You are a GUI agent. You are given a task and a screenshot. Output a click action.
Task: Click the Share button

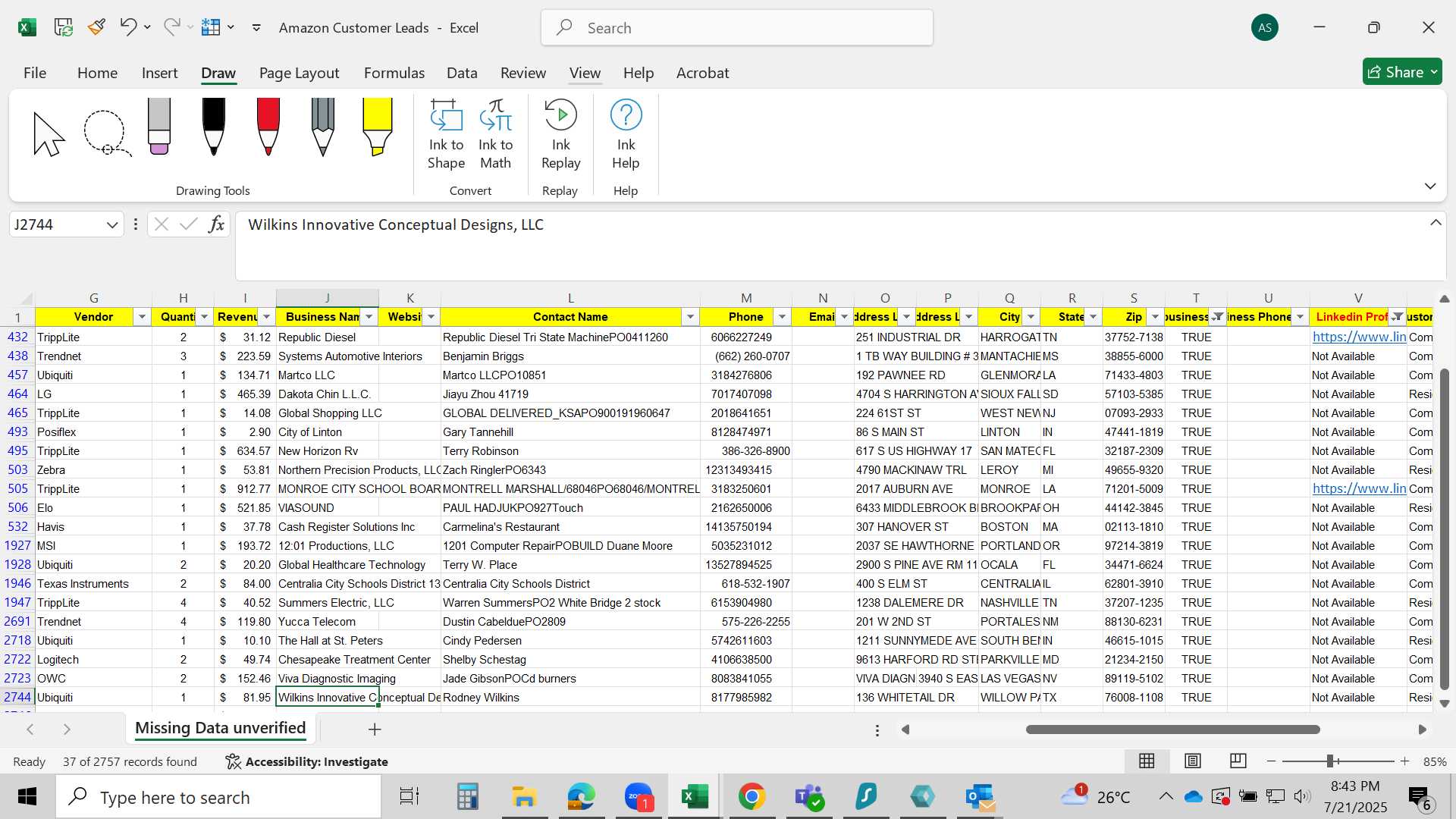pyautogui.click(x=1402, y=72)
